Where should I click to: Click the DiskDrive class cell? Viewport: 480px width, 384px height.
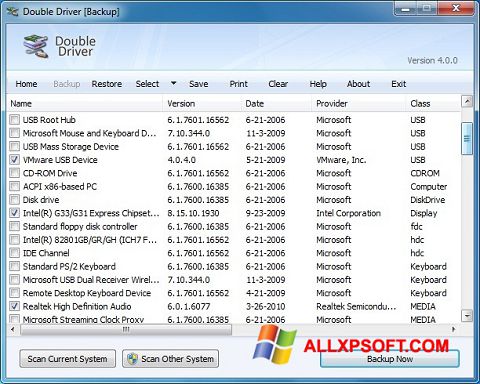428,200
